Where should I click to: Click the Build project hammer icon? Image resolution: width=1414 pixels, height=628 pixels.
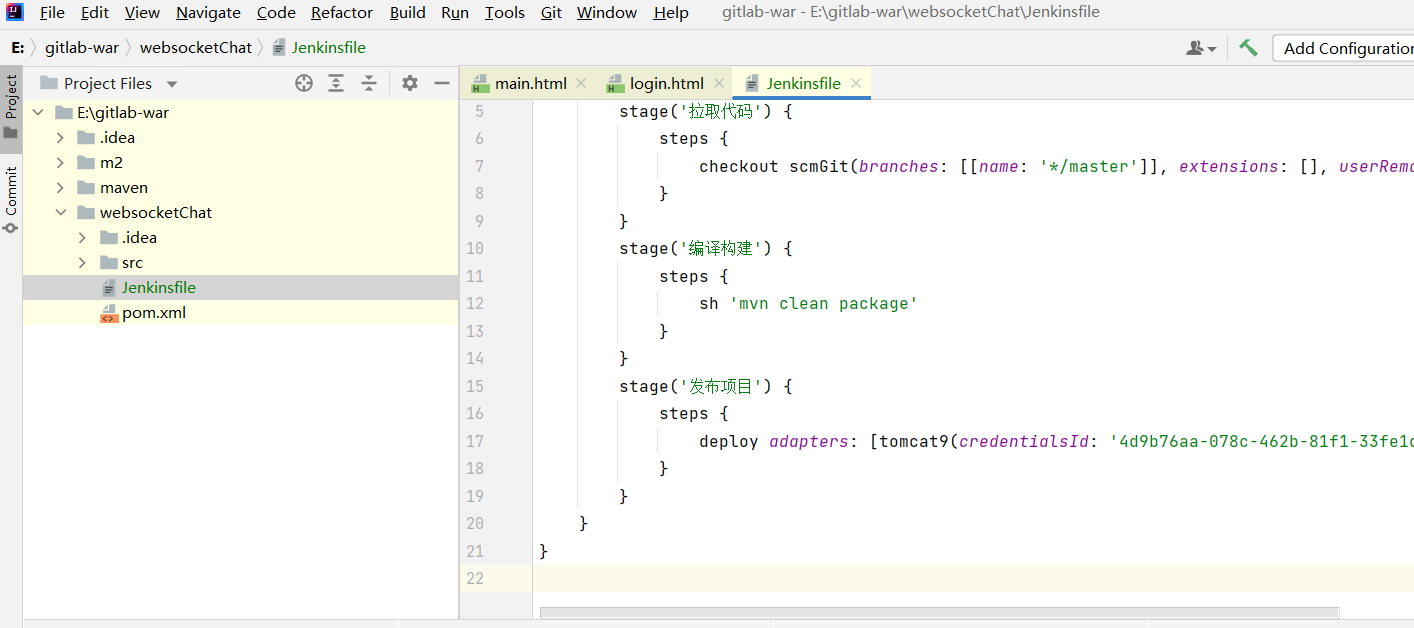(x=1248, y=48)
